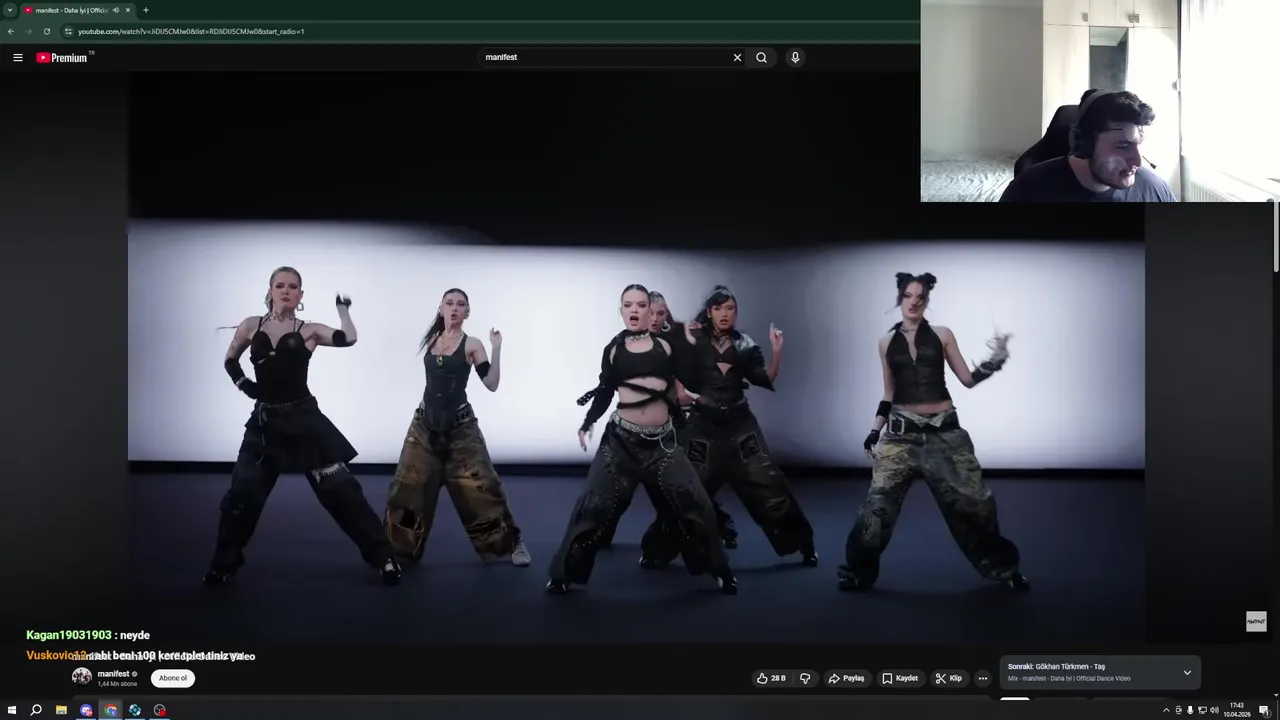The width and height of the screenshot is (1280, 720).
Task: Close the manifest browser tab
Action: (x=129, y=10)
